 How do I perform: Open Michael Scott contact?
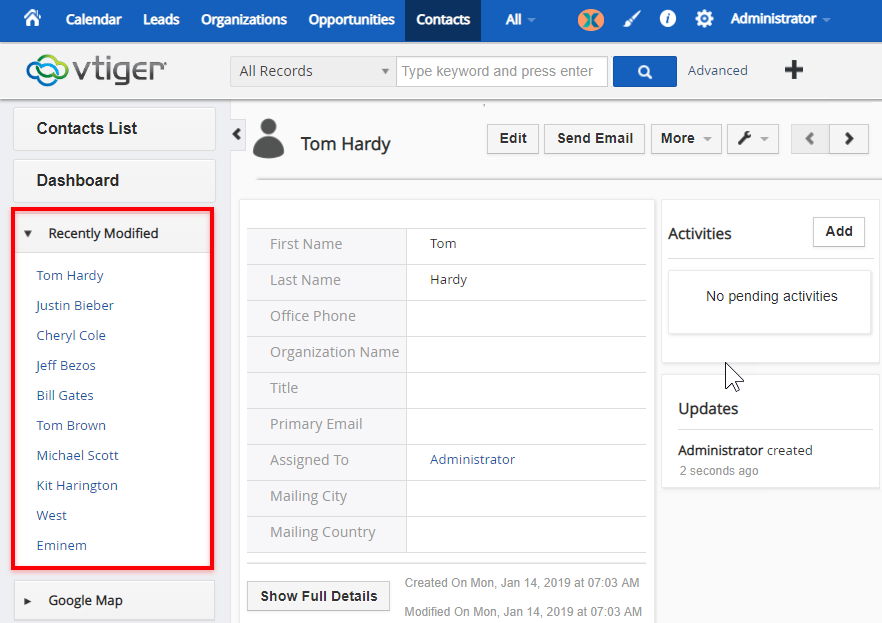(77, 455)
